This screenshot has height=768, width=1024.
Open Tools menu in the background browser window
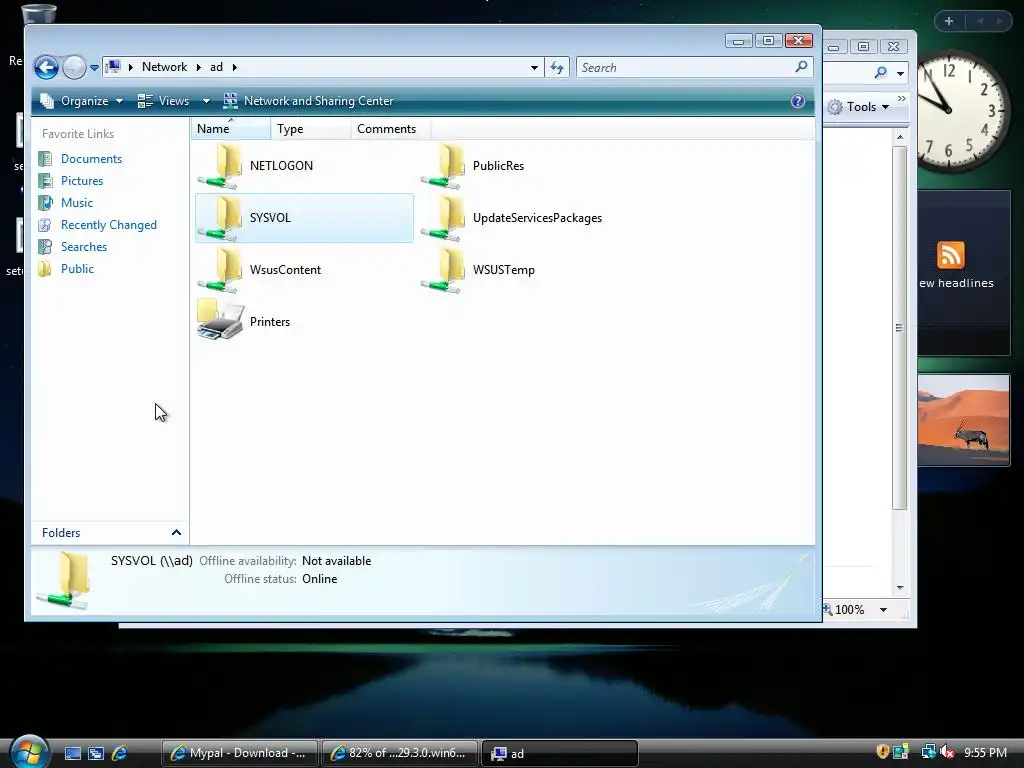[859, 106]
